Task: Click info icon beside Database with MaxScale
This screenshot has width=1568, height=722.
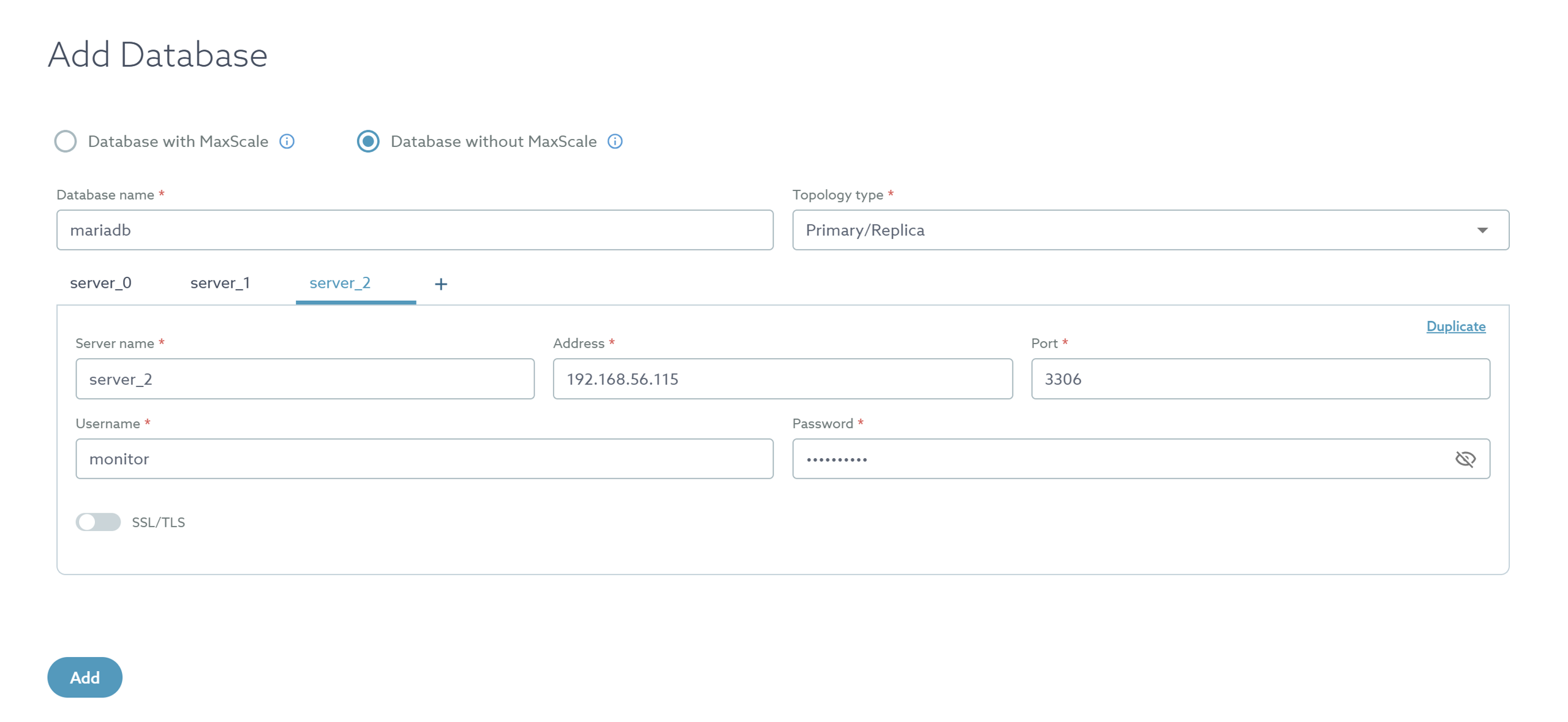Action: [287, 141]
